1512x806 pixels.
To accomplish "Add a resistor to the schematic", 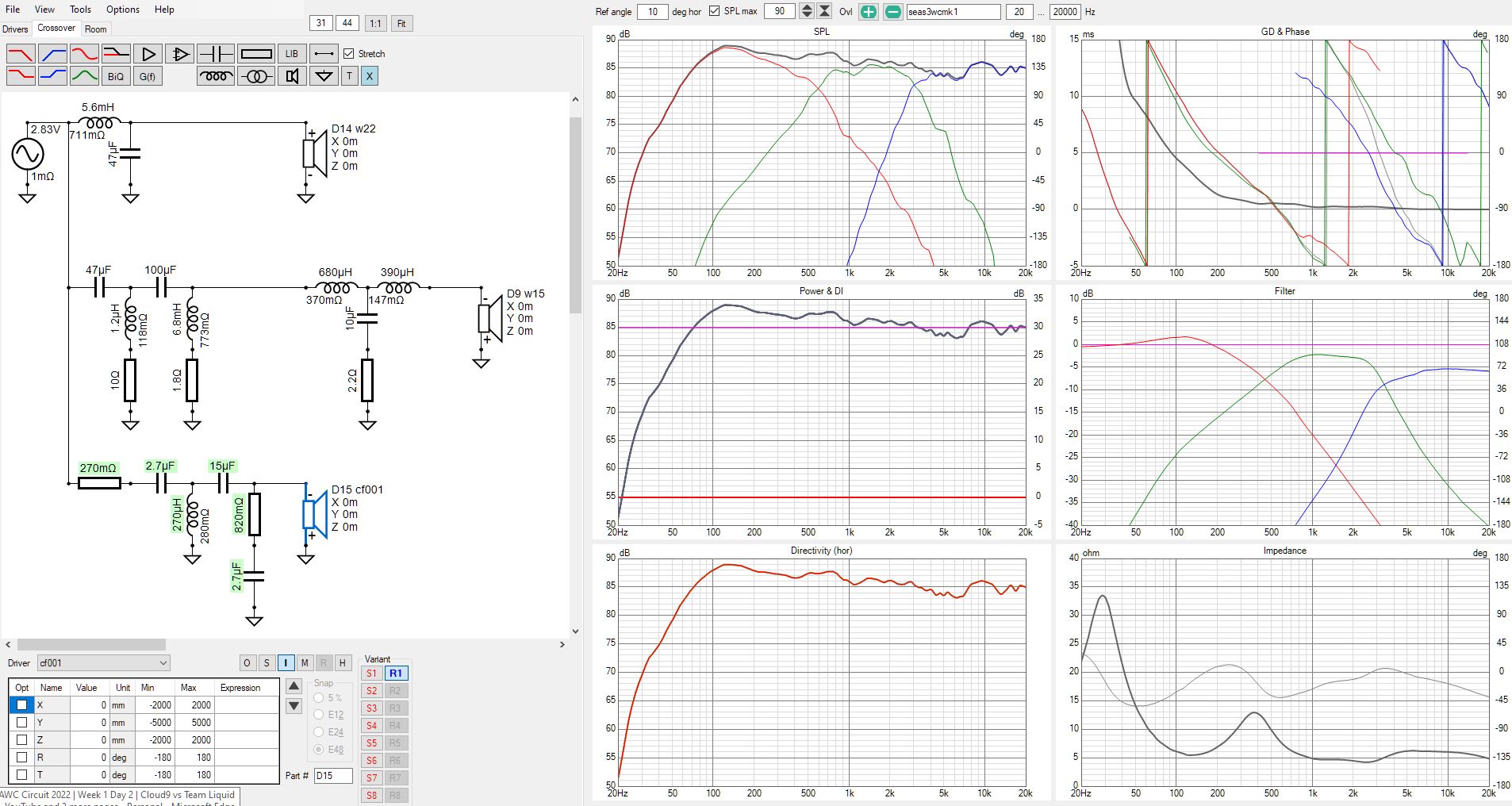I will point(256,54).
